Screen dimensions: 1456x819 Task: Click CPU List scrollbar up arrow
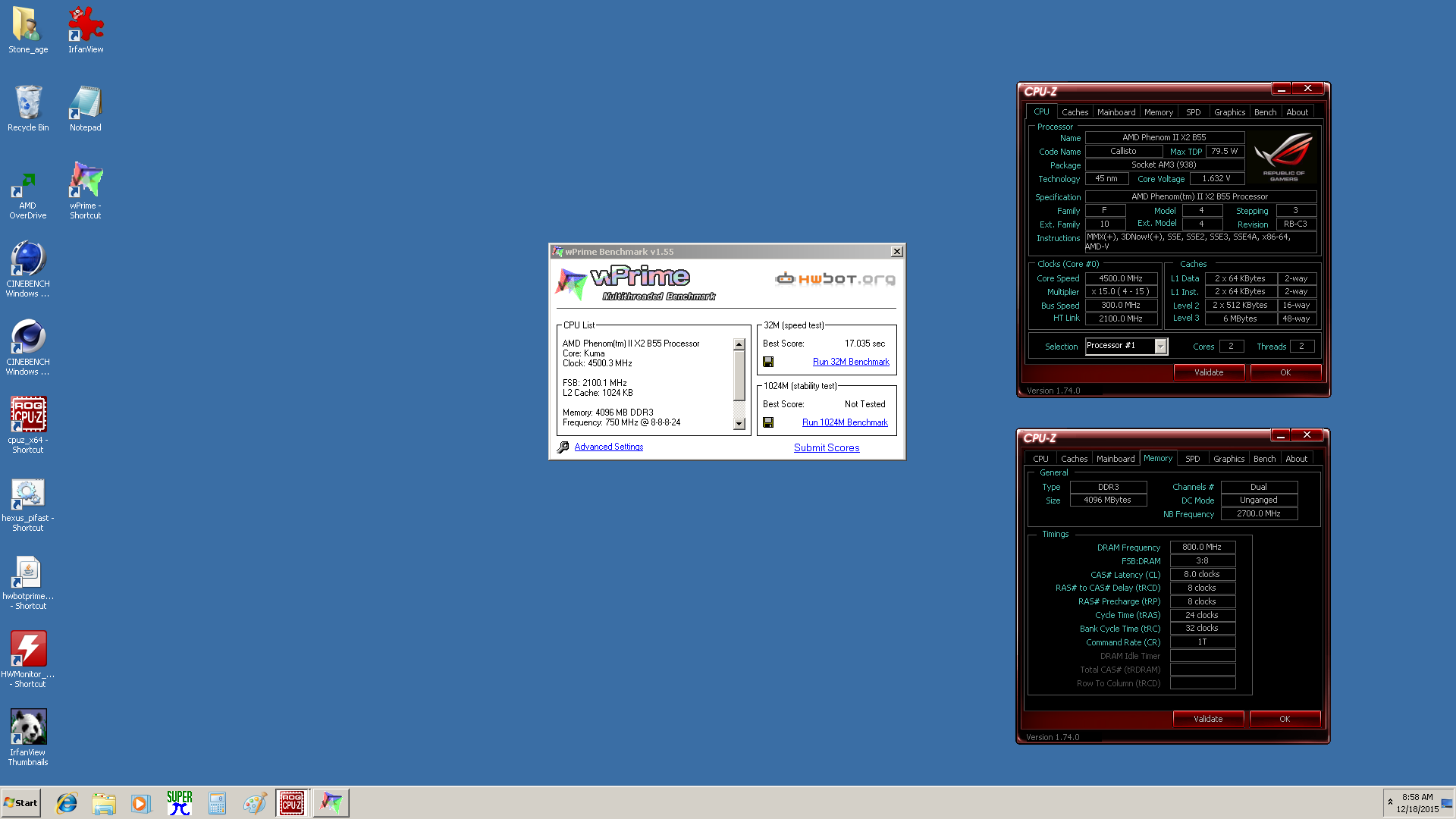739,345
